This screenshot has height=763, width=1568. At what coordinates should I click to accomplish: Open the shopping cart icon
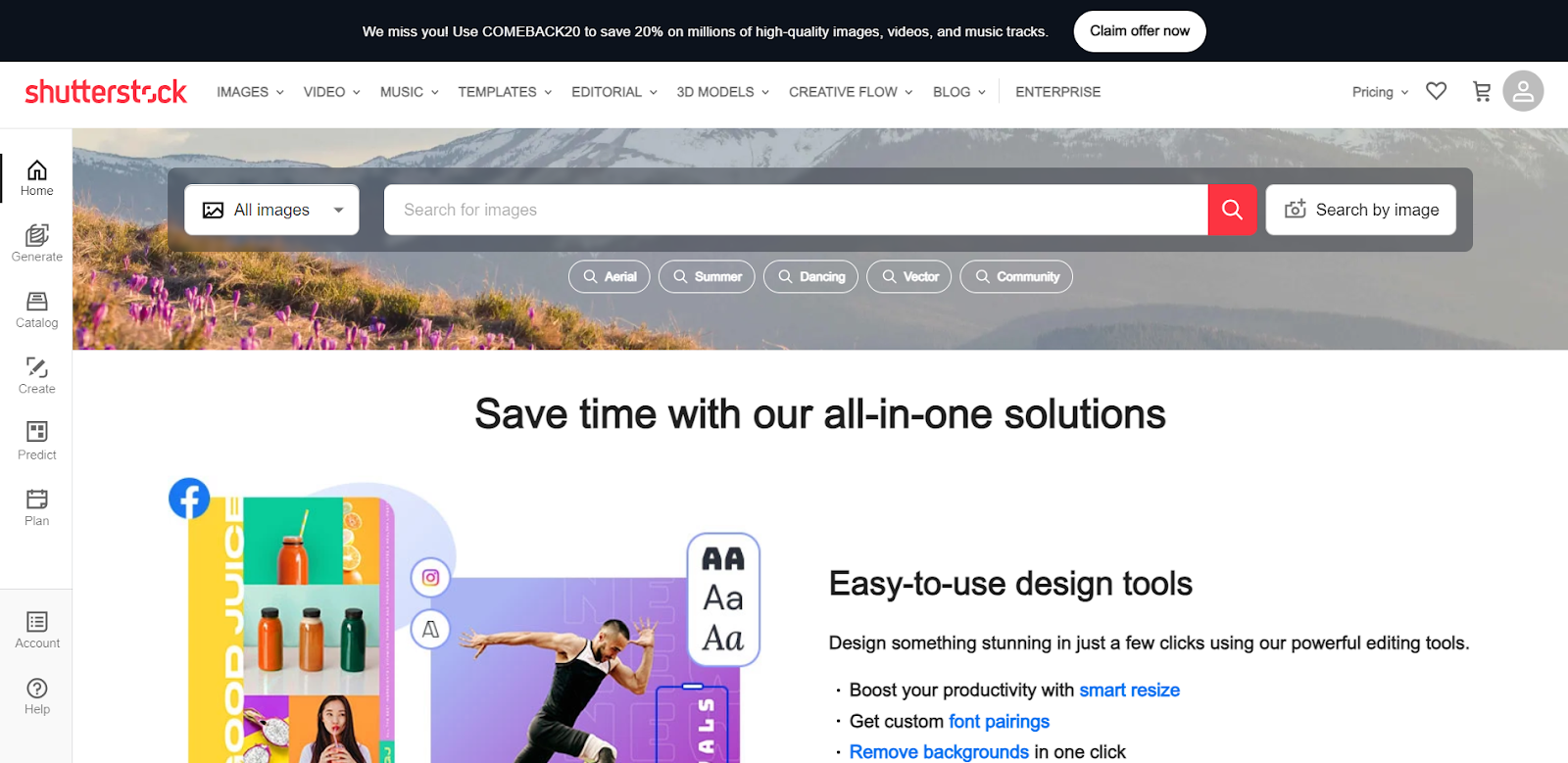point(1482,91)
